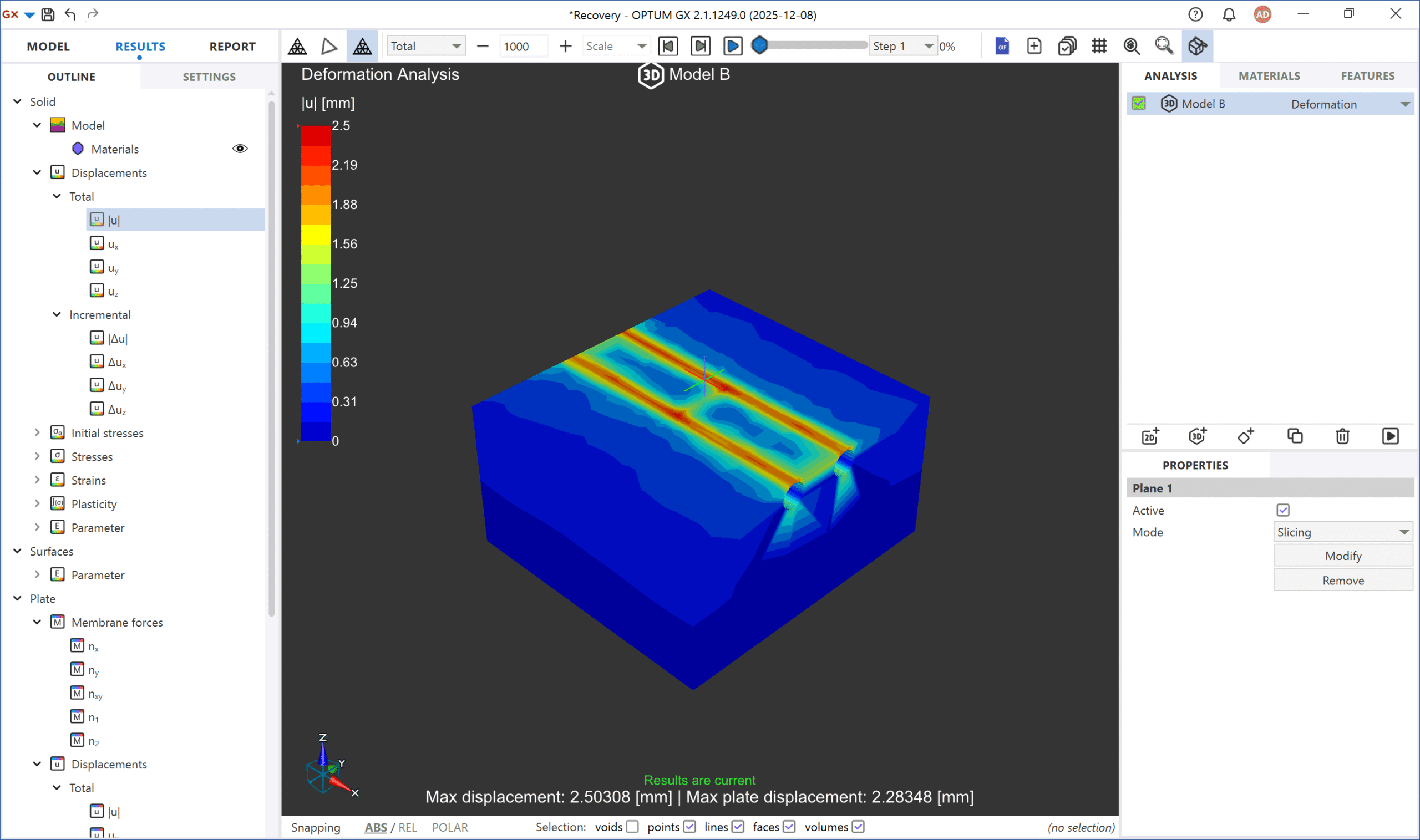The width and height of the screenshot is (1420, 840).
Task: Click the duplicate analysis icon
Action: pos(1294,436)
